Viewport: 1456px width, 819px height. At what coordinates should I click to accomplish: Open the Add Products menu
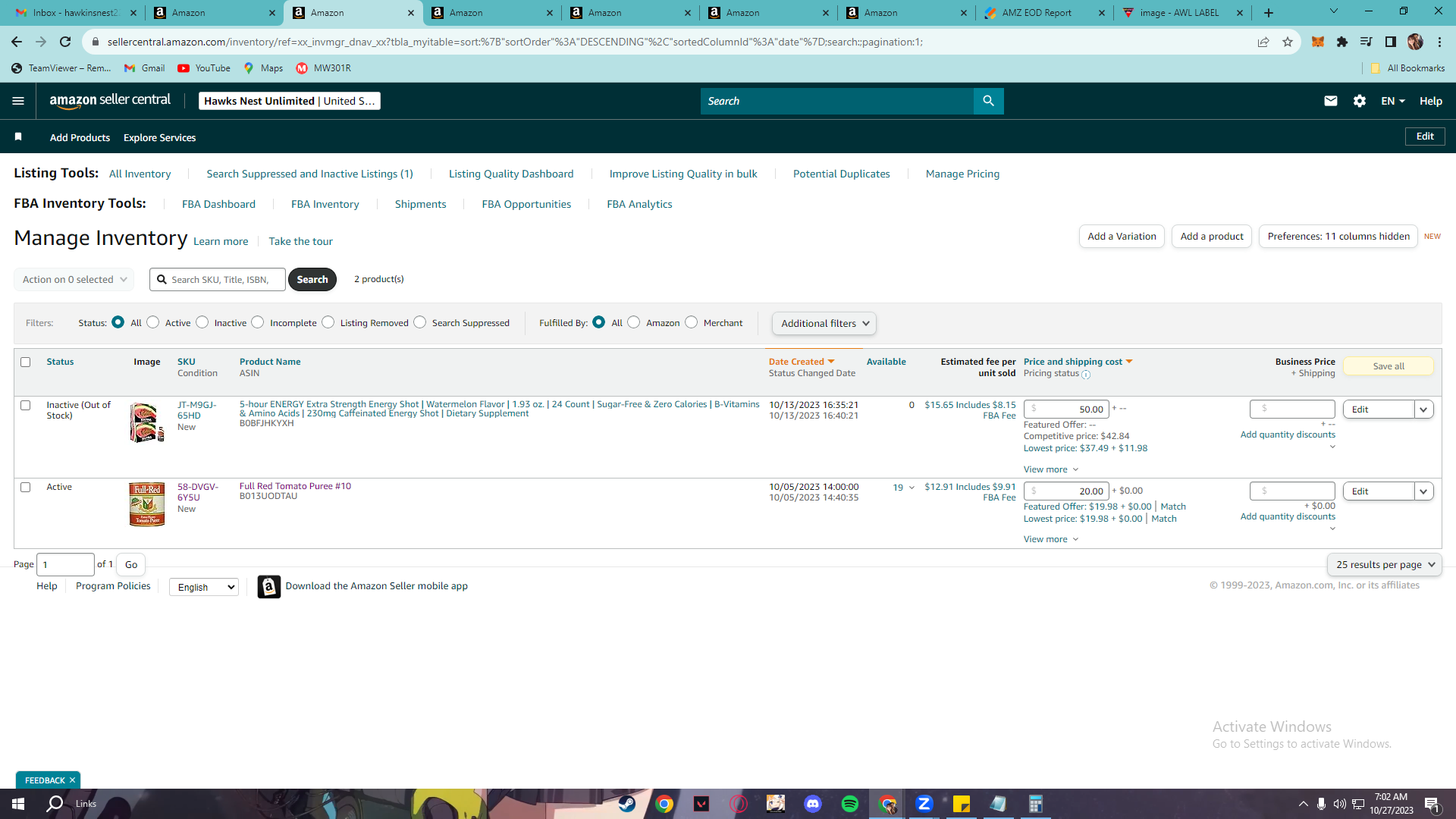coord(80,137)
